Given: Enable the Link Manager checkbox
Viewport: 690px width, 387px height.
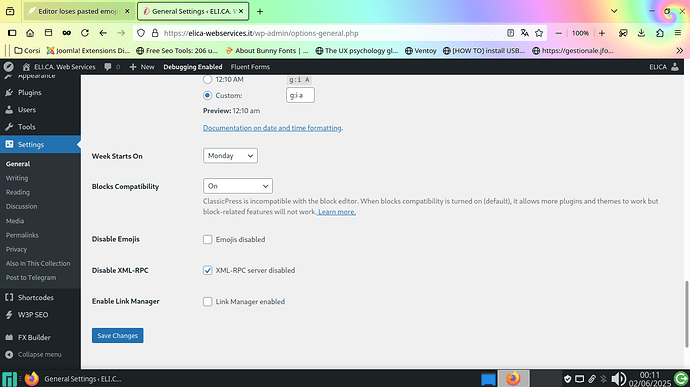Looking at the screenshot, I should coord(207,302).
